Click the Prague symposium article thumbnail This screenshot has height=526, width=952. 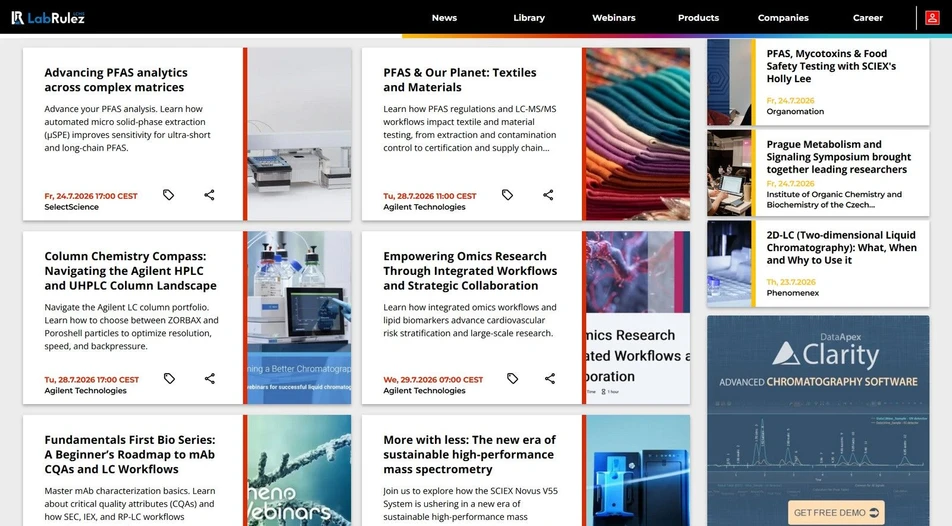click(729, 173)
